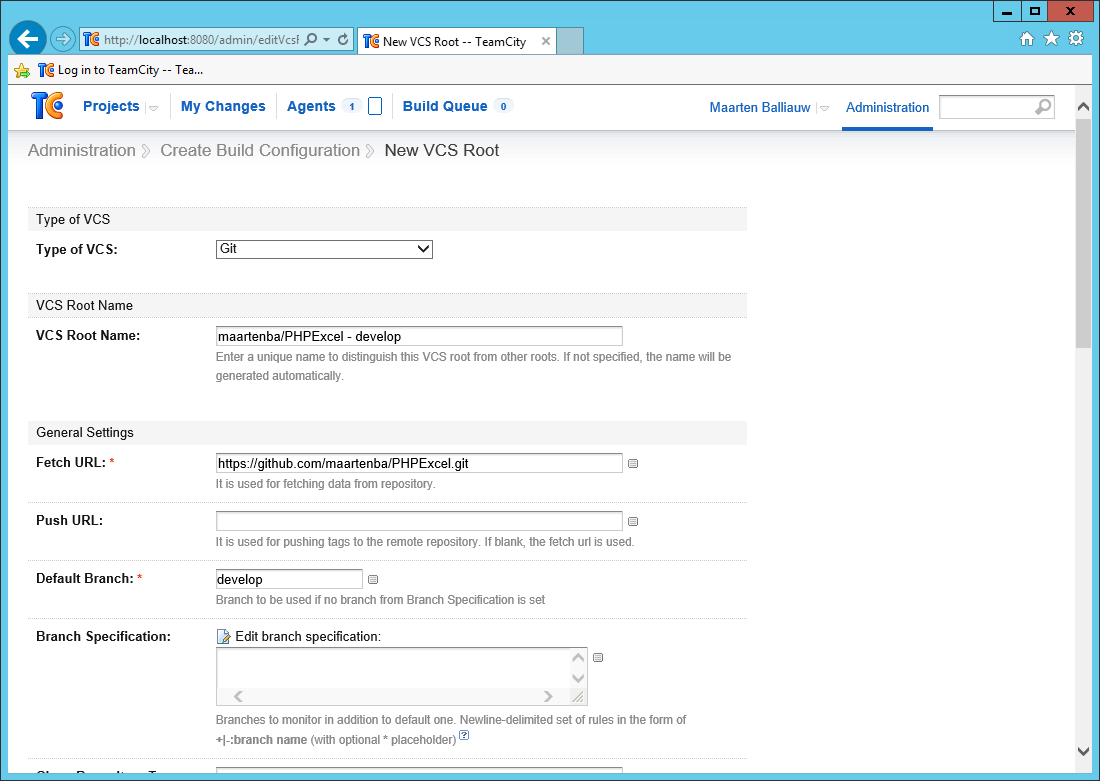Open branch name syntax help icon
Viewport: 1100px width, 781px height.
464,735
